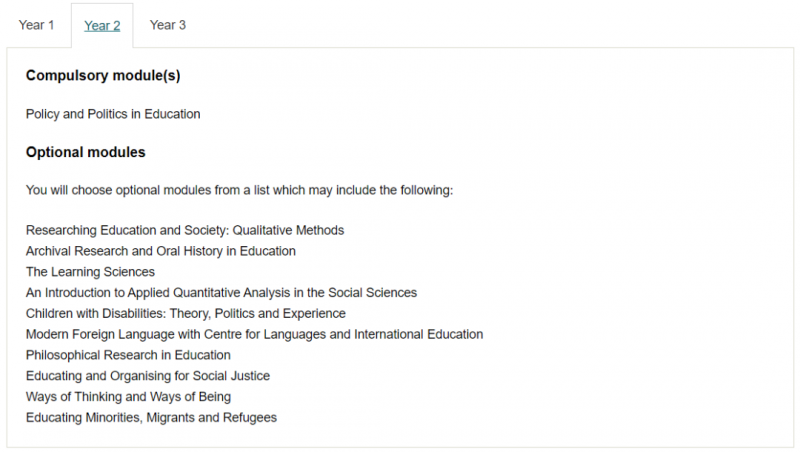Select Archival Research and Oral History module

point(161,251)
